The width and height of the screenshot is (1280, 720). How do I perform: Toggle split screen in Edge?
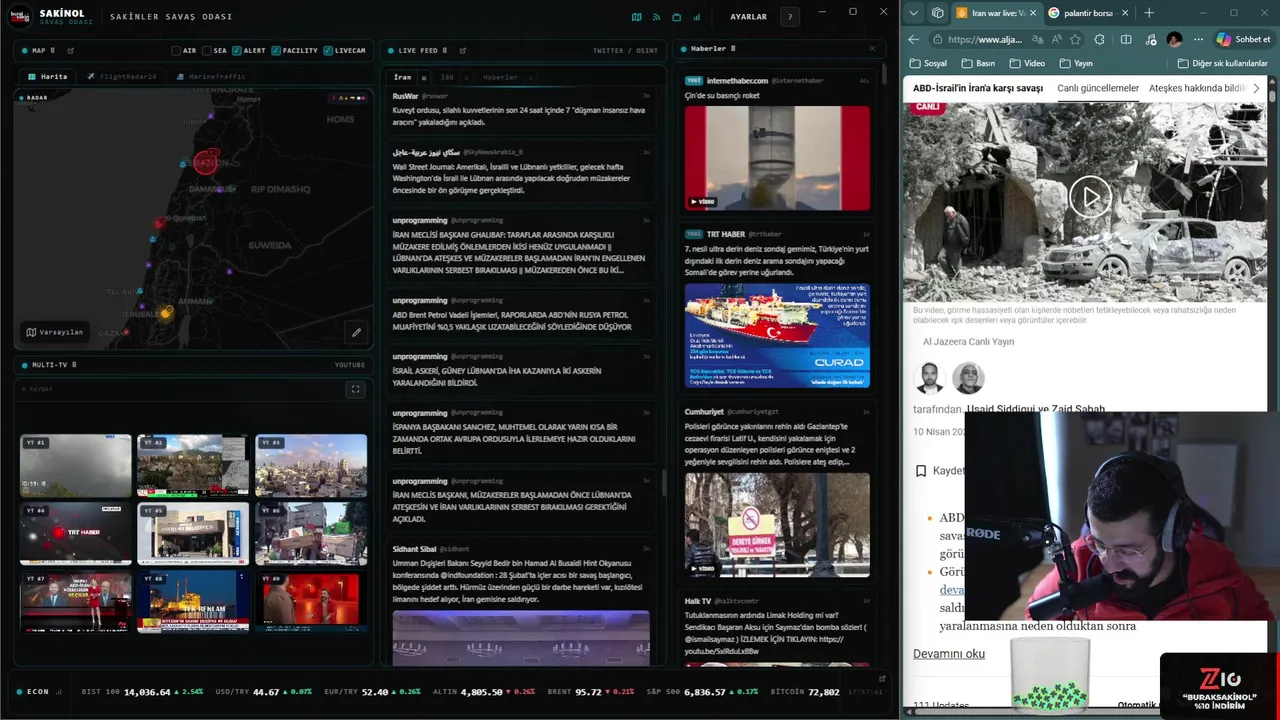coord(1126,39)
